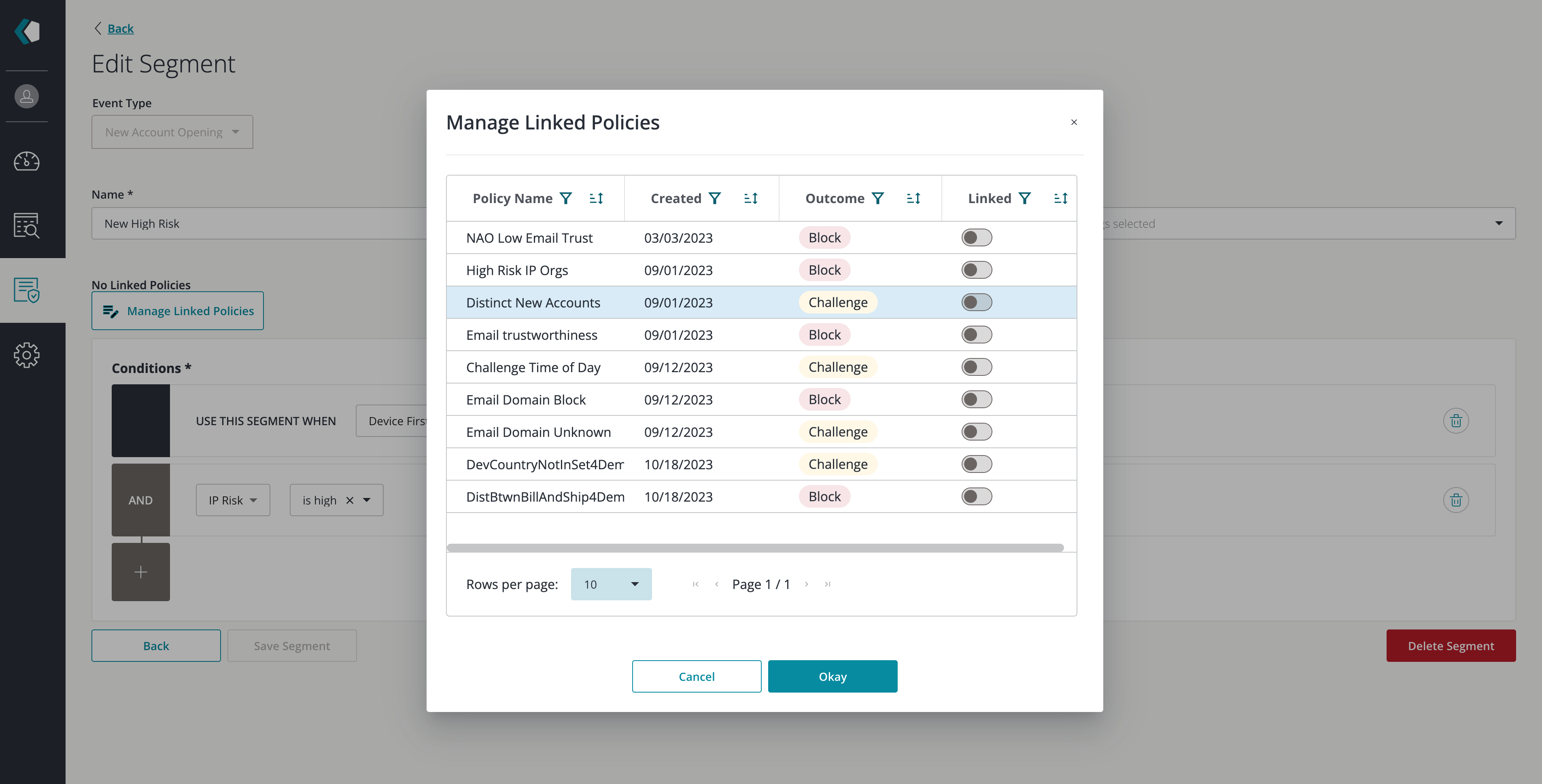
Task: Click the Okay button
Action: pyautogui.click(x=833, y=676)
